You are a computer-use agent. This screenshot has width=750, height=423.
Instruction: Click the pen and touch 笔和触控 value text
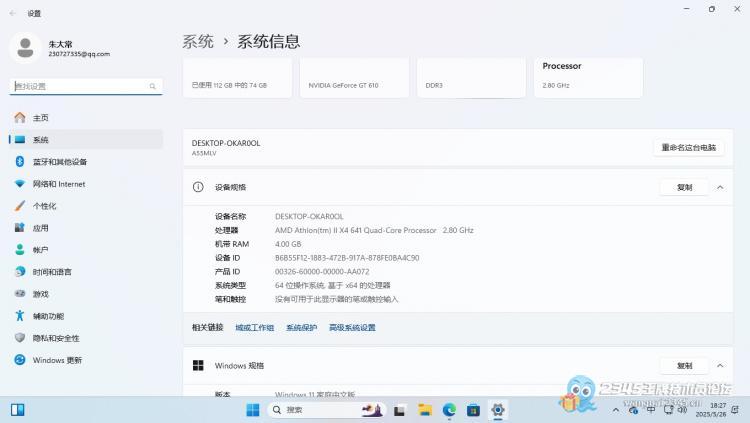click(336, 299)
